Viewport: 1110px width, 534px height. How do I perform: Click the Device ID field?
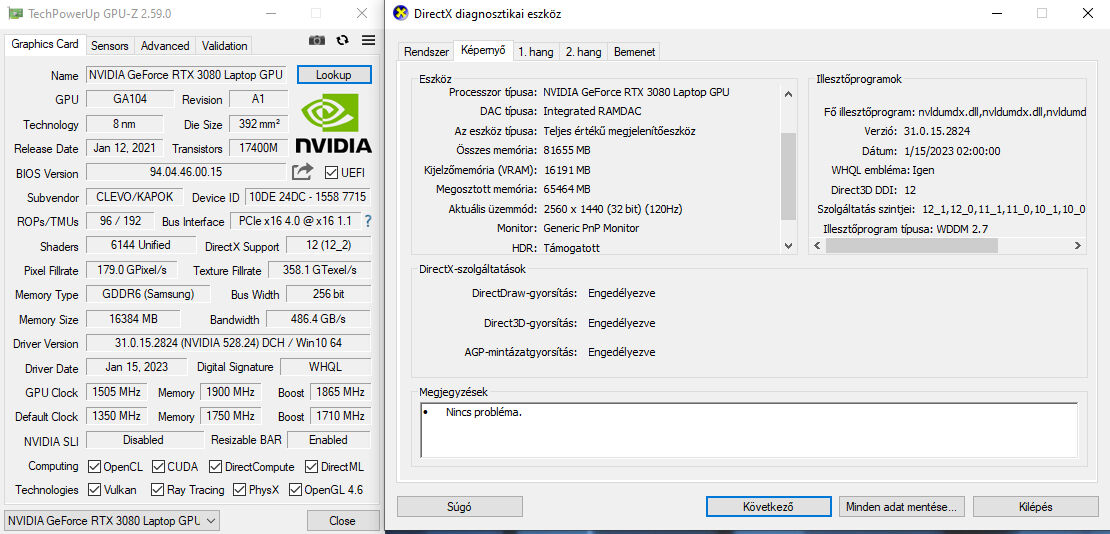click(307, 197)
